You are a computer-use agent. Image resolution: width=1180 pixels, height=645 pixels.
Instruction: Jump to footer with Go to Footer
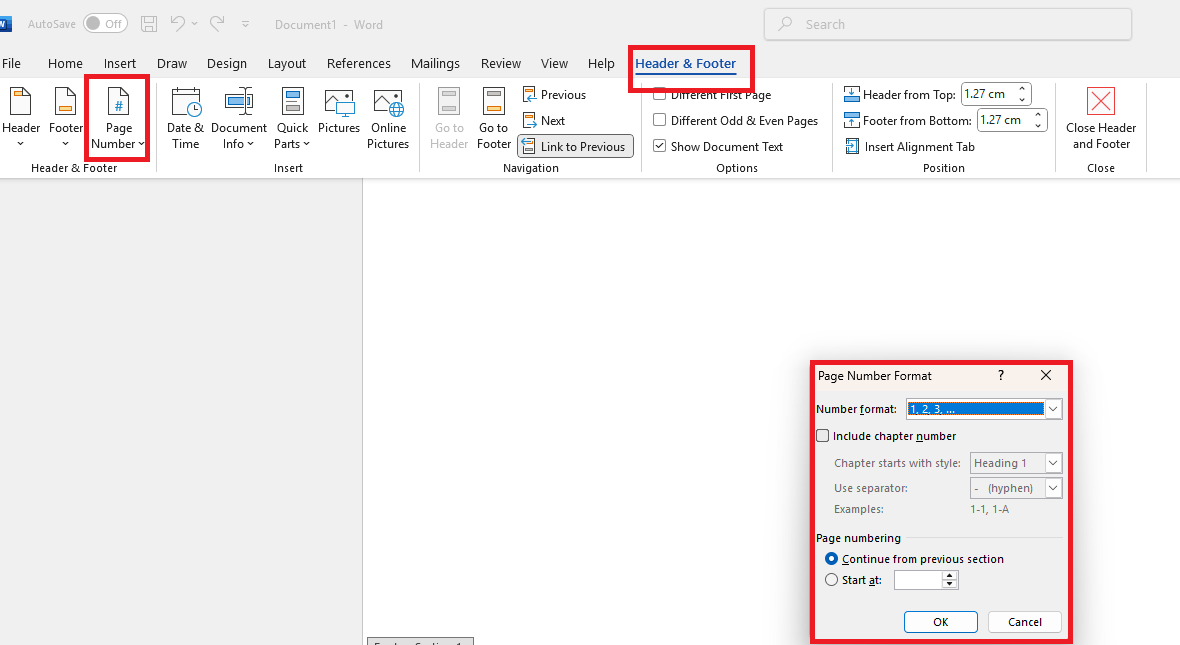(x=494, y=118)
